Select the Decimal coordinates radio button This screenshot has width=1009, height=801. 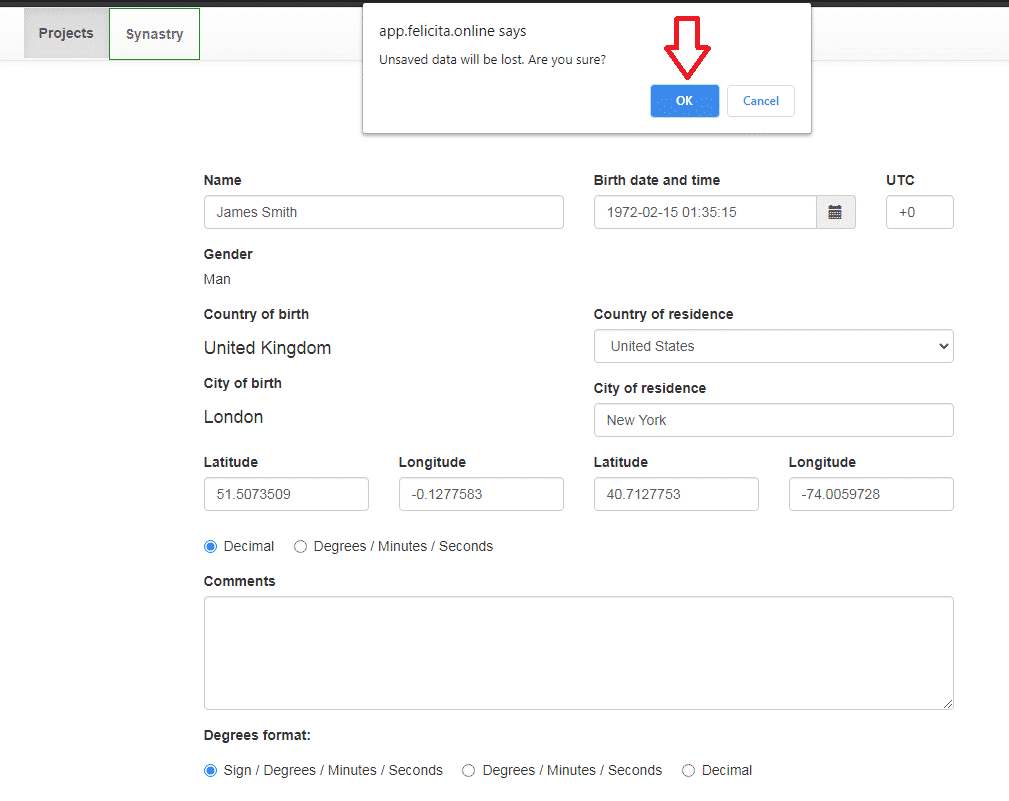click(x=210, y=546)
